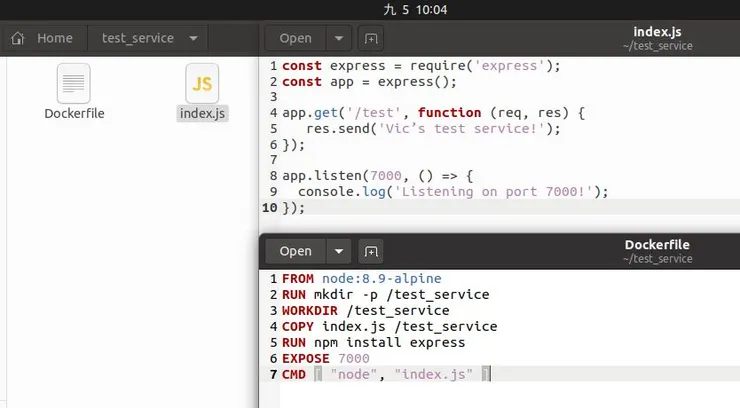Open the Dockerfile file icon
The height and width of the screenshot is (408, 740).
74,83
